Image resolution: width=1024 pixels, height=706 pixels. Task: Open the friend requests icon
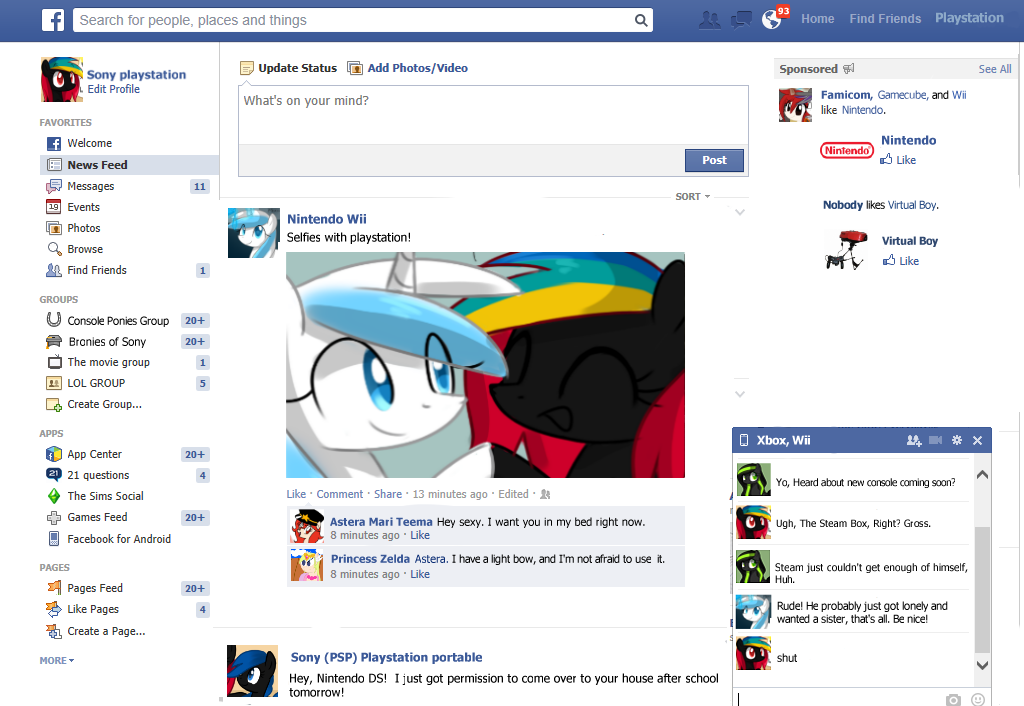pos(709,20)
